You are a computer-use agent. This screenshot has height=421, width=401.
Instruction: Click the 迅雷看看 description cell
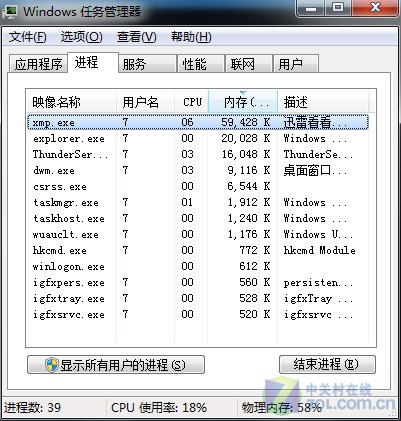pos(315,122)
